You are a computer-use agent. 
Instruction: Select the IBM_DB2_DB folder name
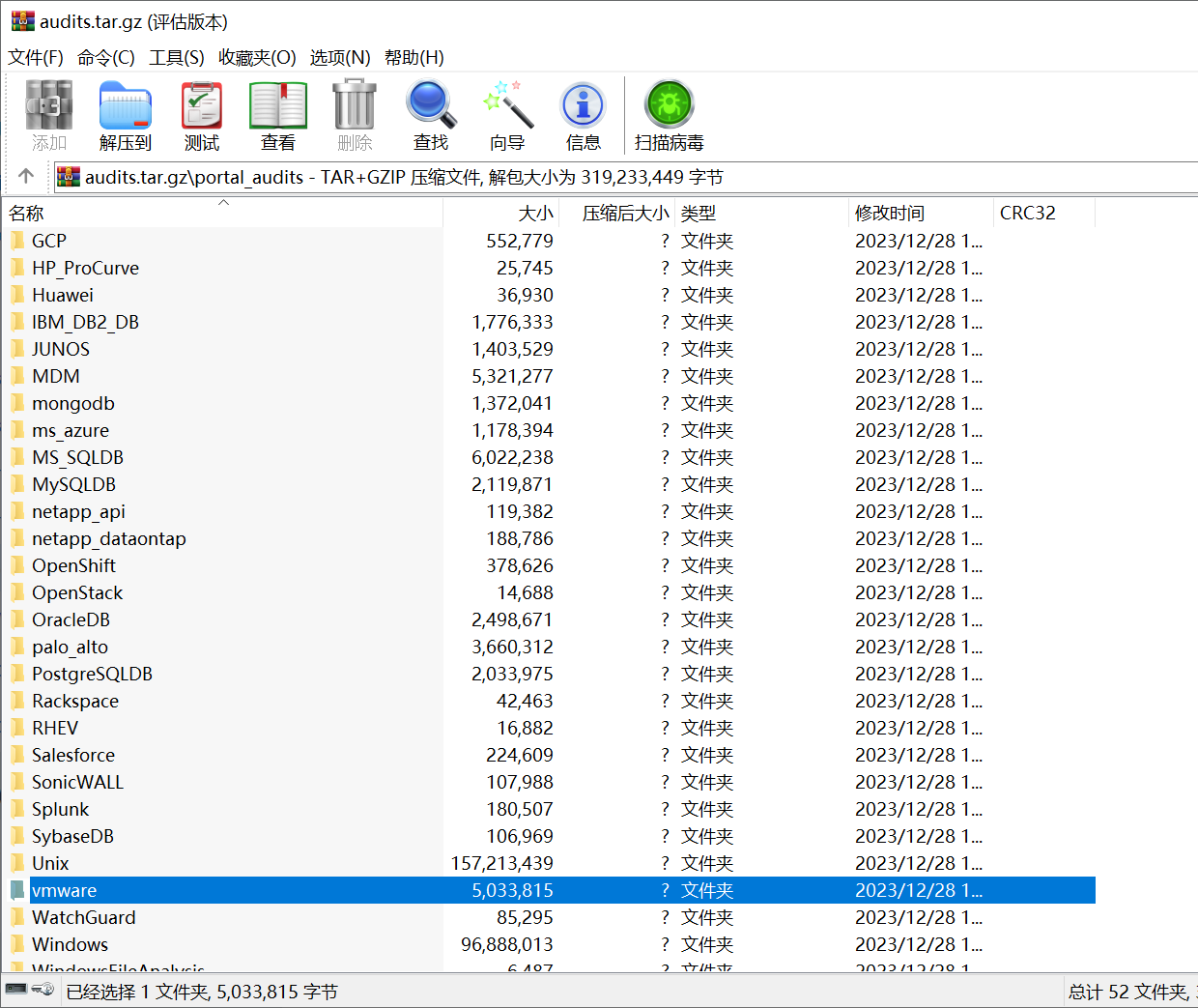tap(85, 322)
